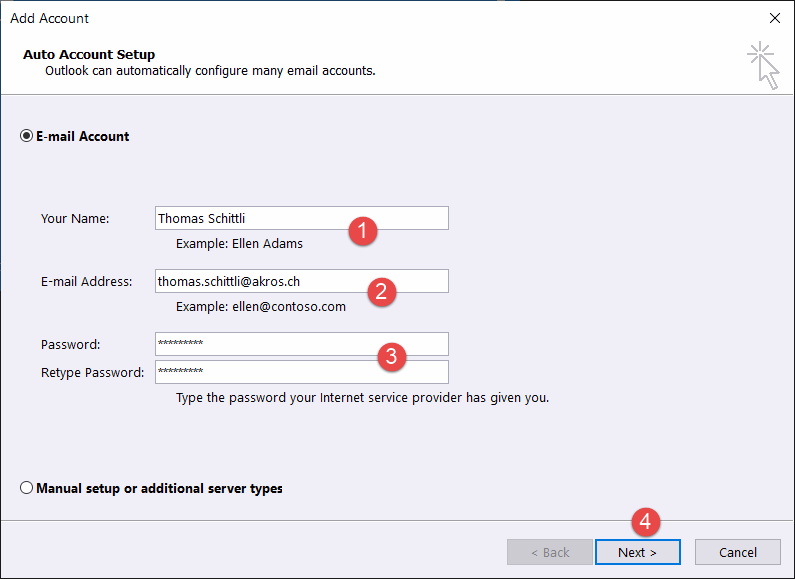
Task: Click the Internet service provider password hint
Action: 362,397
